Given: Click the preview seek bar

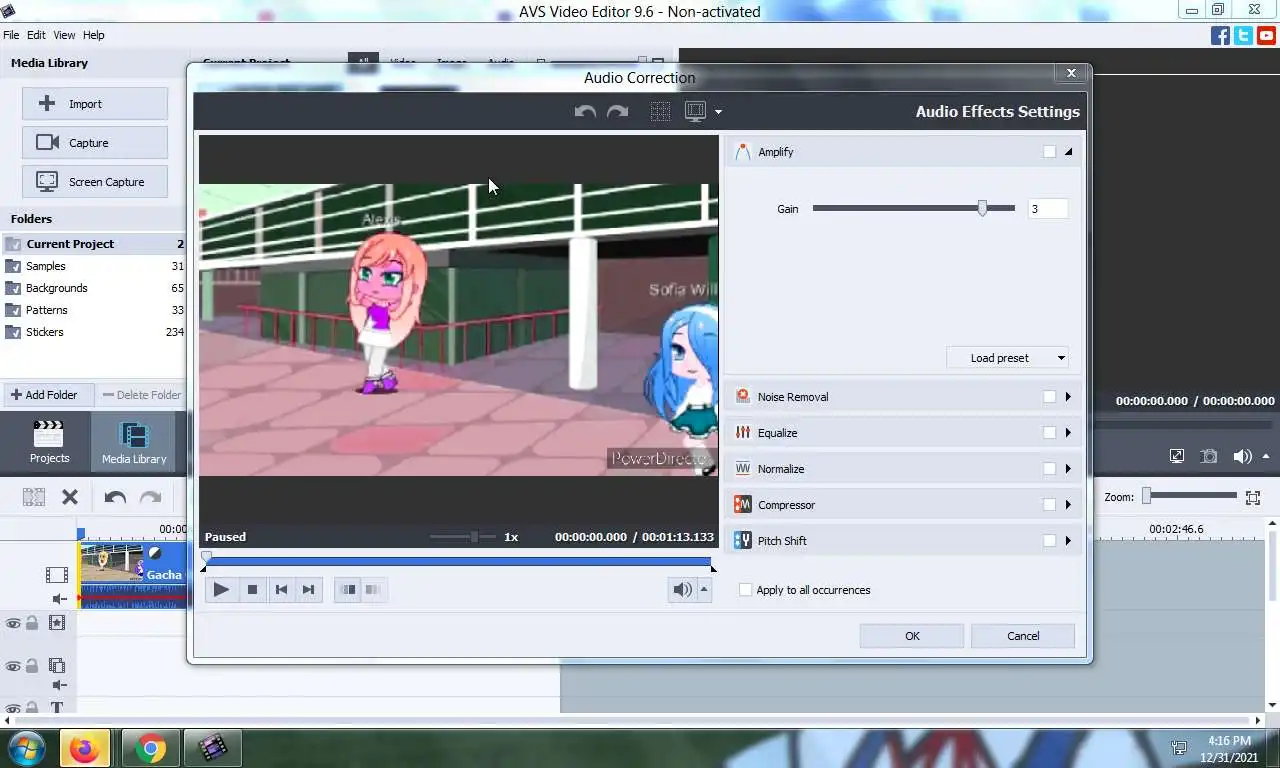Looking at the screenshot, I should coord(458,562).
